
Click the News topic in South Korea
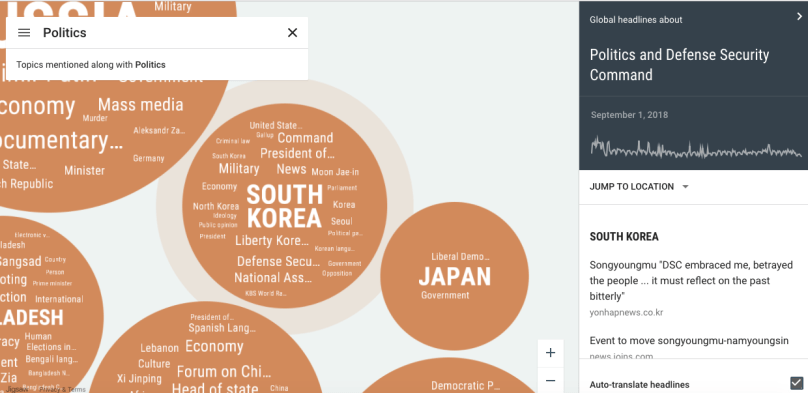coord(291,169)
